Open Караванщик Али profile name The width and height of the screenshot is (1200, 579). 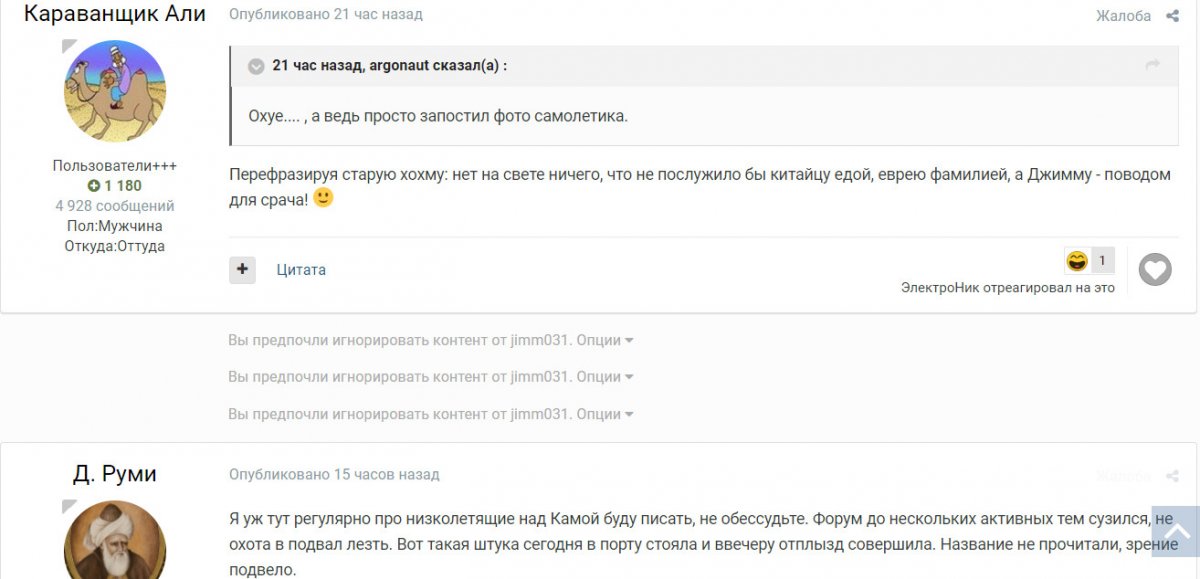pyautogui.click(x=114, y=14)
